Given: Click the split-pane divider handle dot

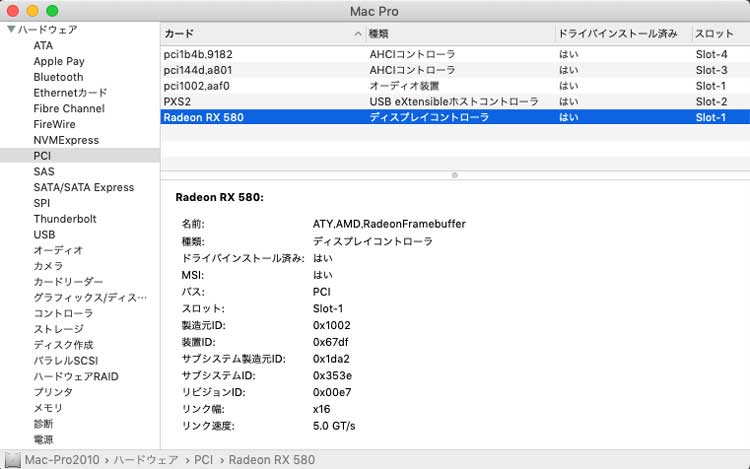Looking at the screenshot, I should click(x=455, y=175).
